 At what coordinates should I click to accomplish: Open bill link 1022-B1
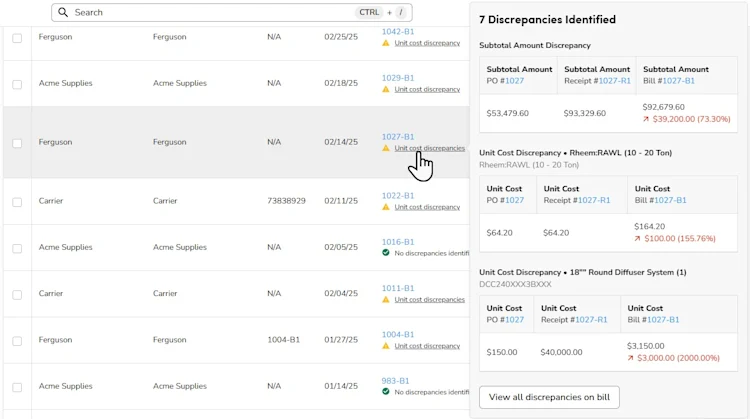tap(398, 196)
